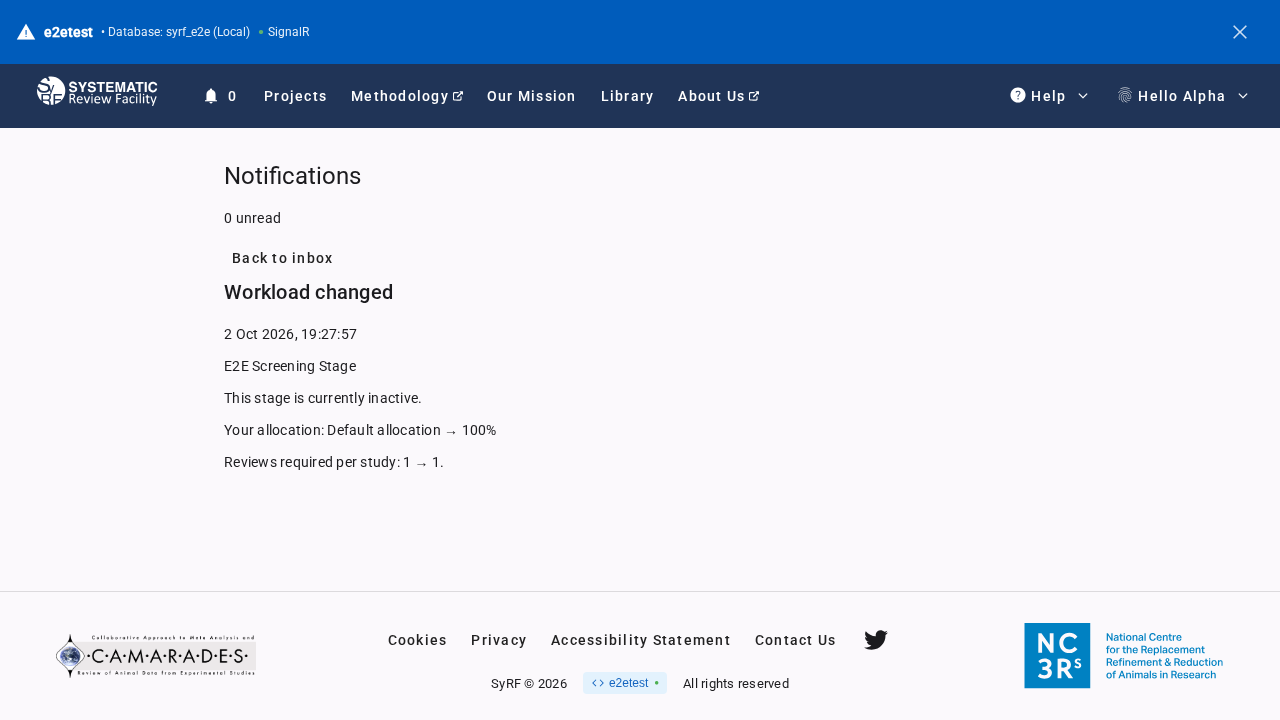Viewport: 1280px width, 720px height.
Task: Click the warning triangle icon in banner
Action: [26, 32]
